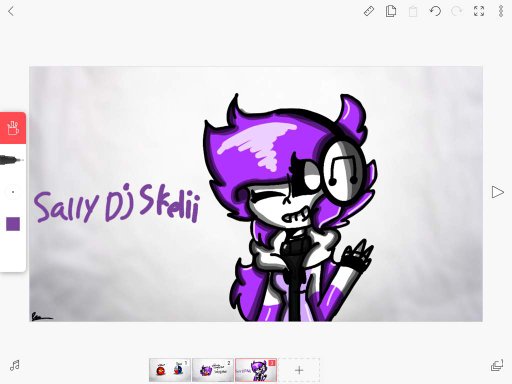512x384 pixels.
Task: Select frame 1 thumbnail
Action: [170, 370]
